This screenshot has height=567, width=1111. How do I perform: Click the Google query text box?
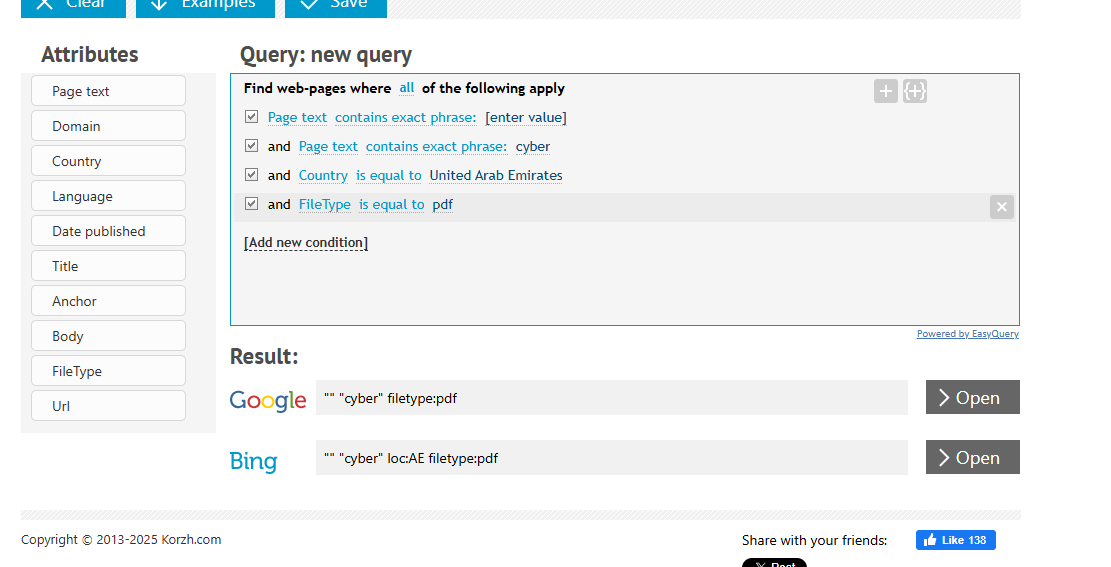pyautogui.click(x=611, y=397)
